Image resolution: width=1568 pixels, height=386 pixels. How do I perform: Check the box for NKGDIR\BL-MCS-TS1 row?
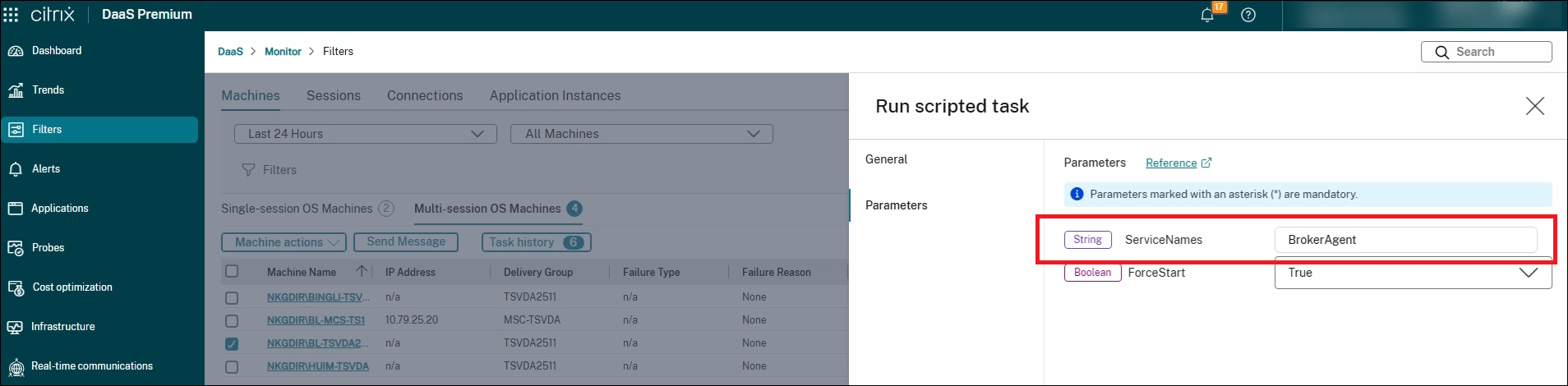pyautogui.click(x=232, y=320)
